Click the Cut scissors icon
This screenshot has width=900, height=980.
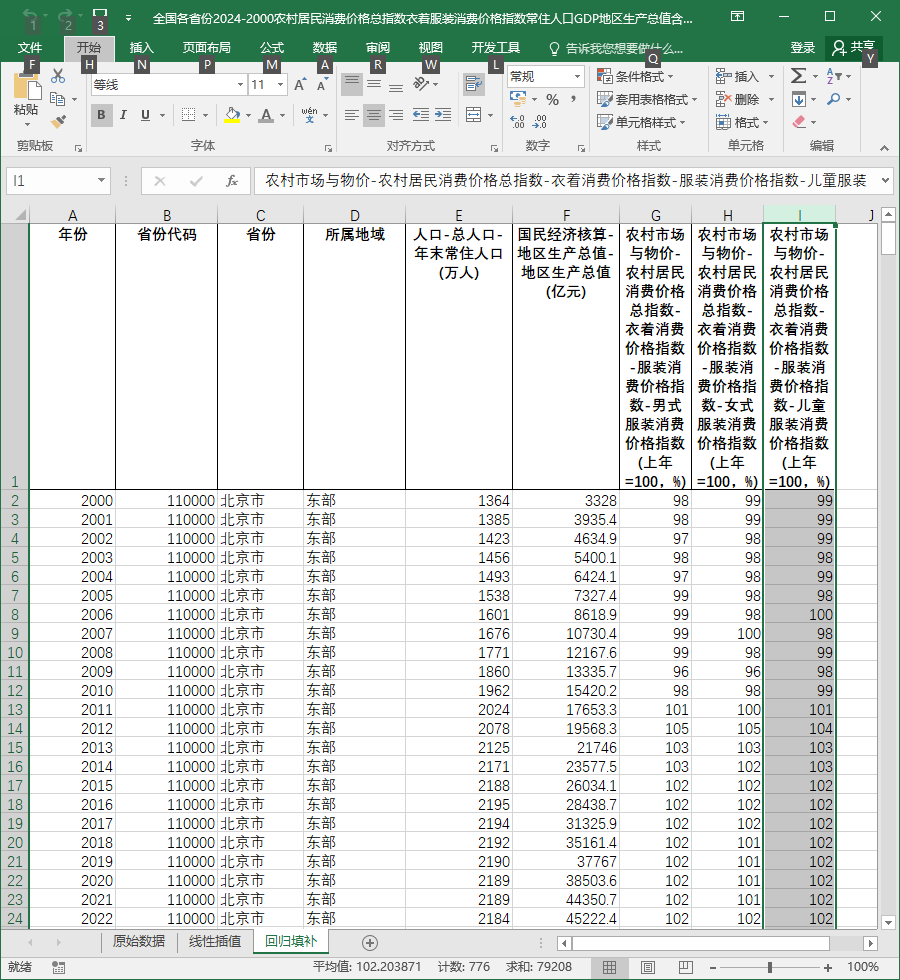pos(58,76)
